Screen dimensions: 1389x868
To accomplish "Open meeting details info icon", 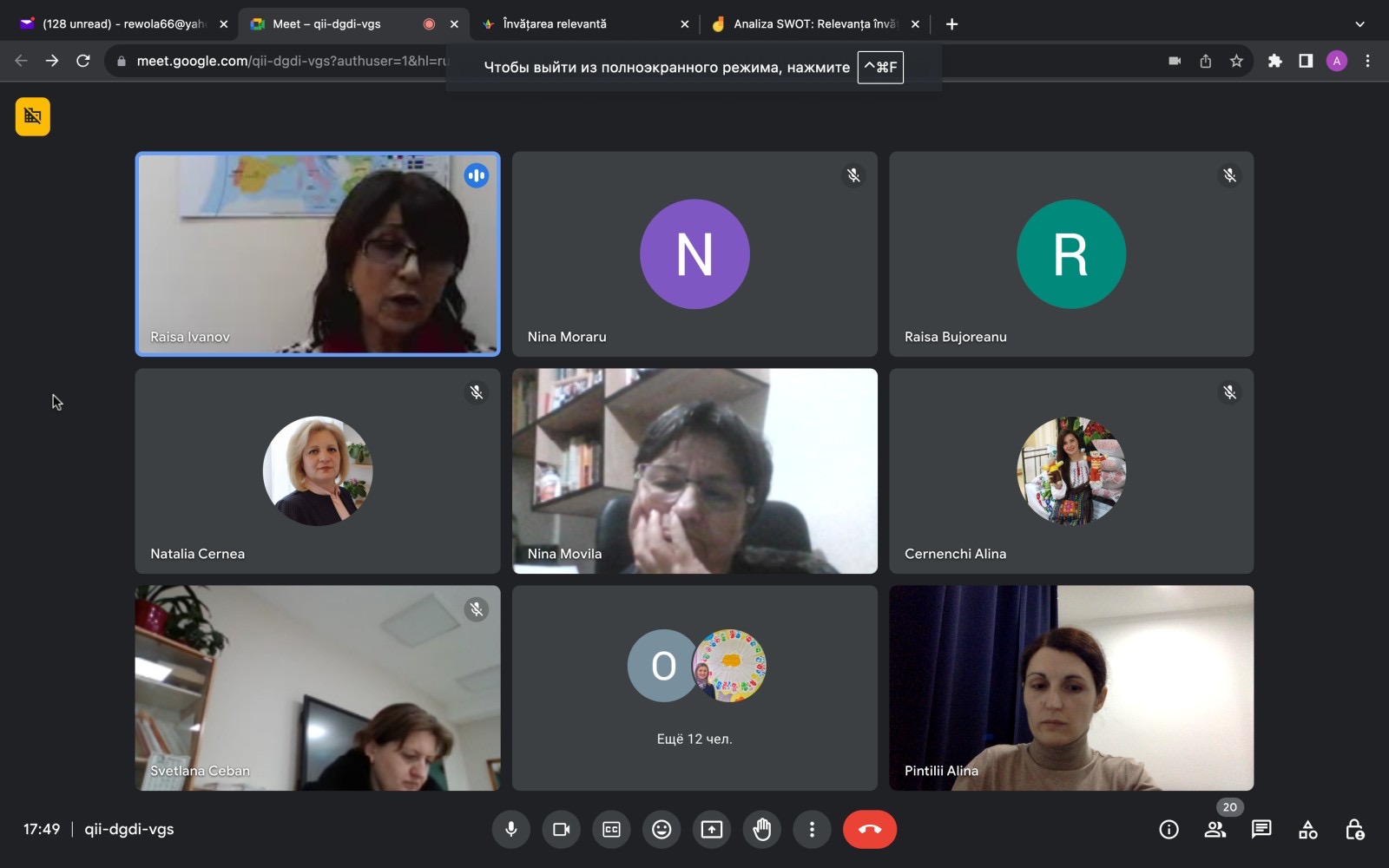I will pyautogui.click(x=1168, y=830).
